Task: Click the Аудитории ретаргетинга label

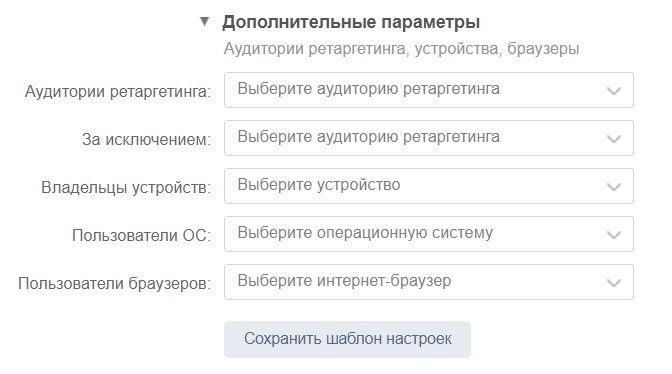Action: click(118, 91)
